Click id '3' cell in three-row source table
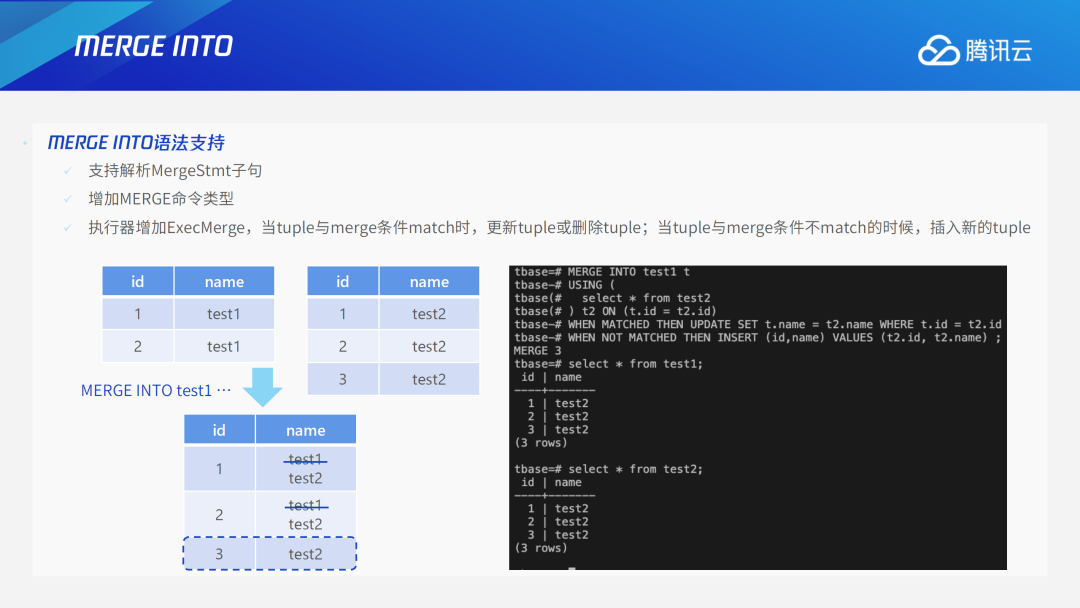This screenshot has width=1080, height=608. [x=342, y=379]
